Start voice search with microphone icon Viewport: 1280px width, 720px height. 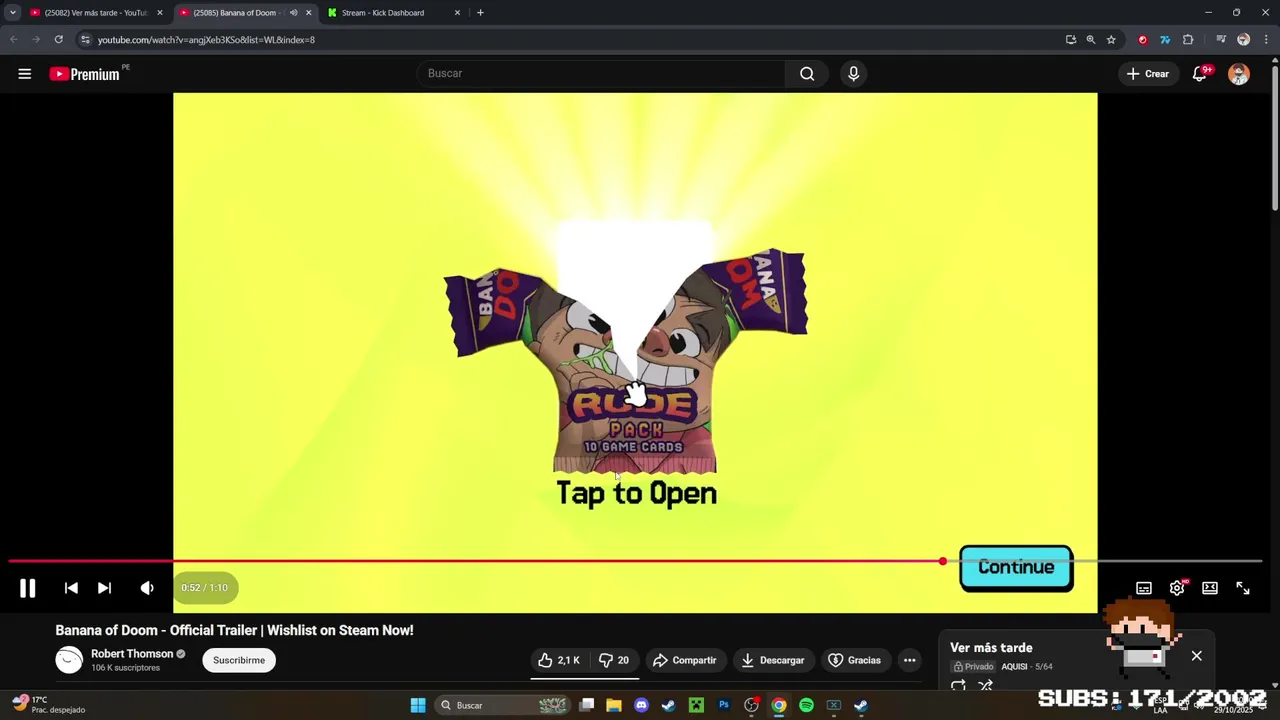[853, 73]
